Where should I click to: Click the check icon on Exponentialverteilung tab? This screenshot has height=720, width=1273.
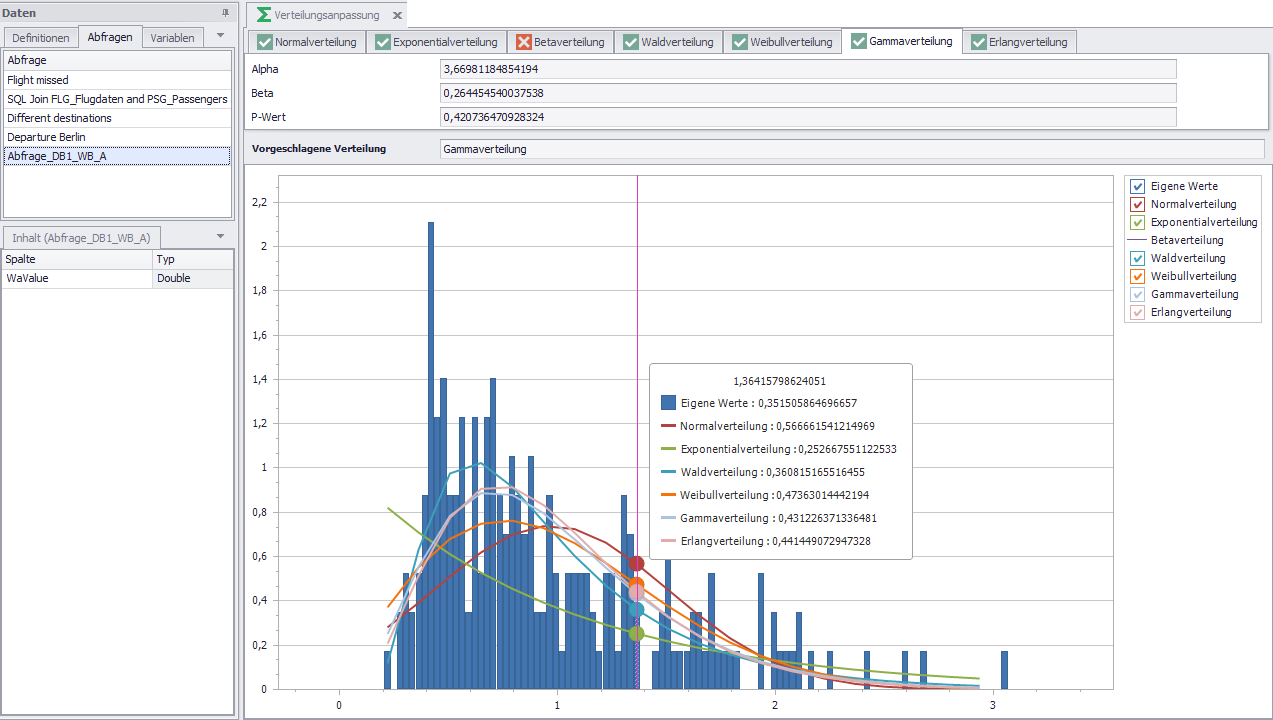point(382,42)
